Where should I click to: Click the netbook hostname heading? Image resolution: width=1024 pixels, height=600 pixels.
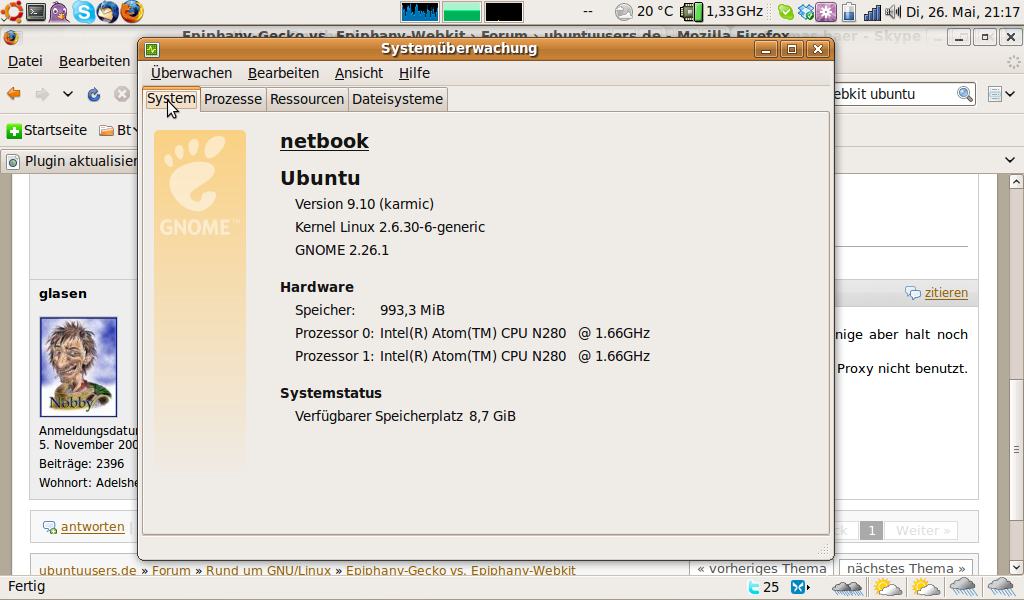coord(325,141)
